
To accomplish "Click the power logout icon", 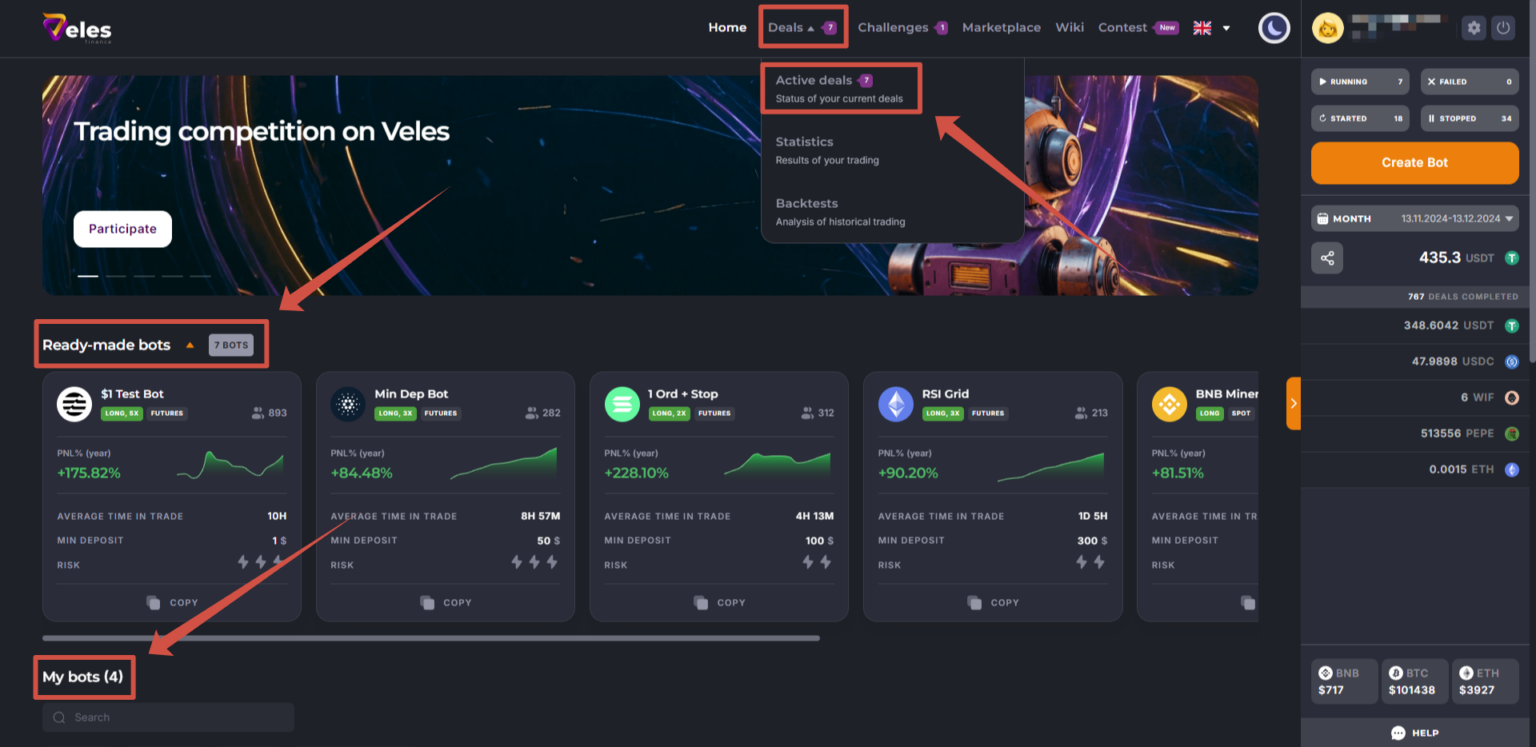I will tap(1503, 28).
